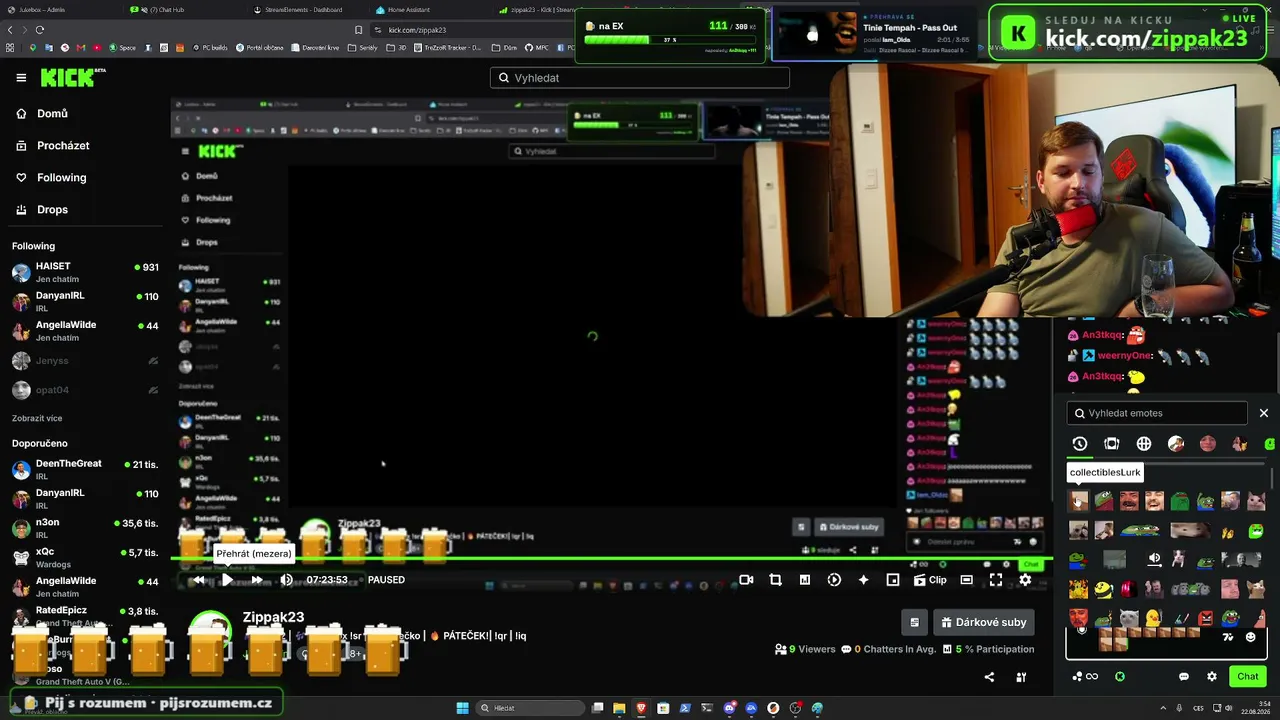Viewport: 1280px width, 720px height.
Task: Open the 3D bookmarks folder
Action: click(397, 48)
